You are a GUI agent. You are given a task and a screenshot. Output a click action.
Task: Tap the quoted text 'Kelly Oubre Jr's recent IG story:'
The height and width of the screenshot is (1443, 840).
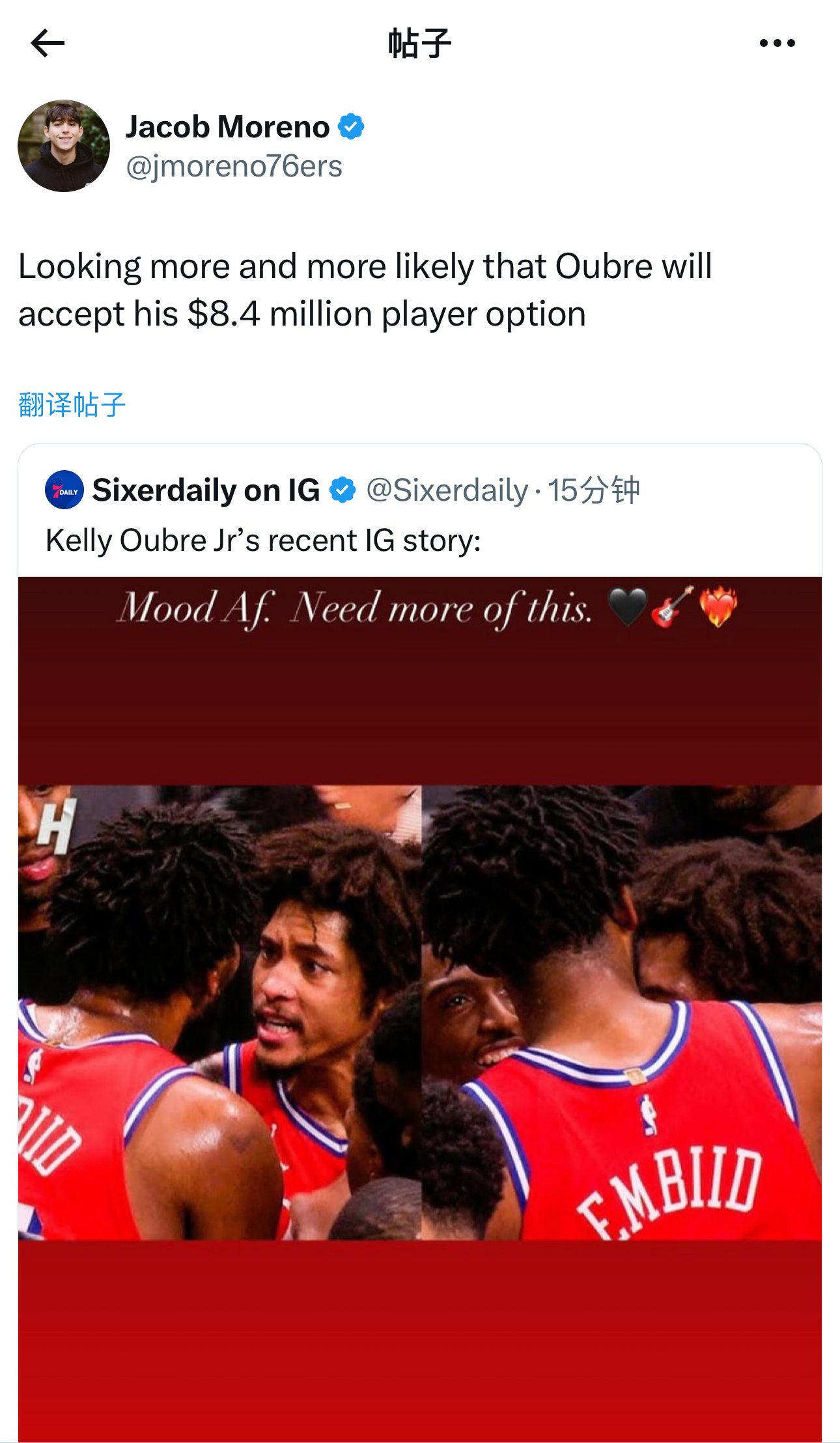click(263, 540)
